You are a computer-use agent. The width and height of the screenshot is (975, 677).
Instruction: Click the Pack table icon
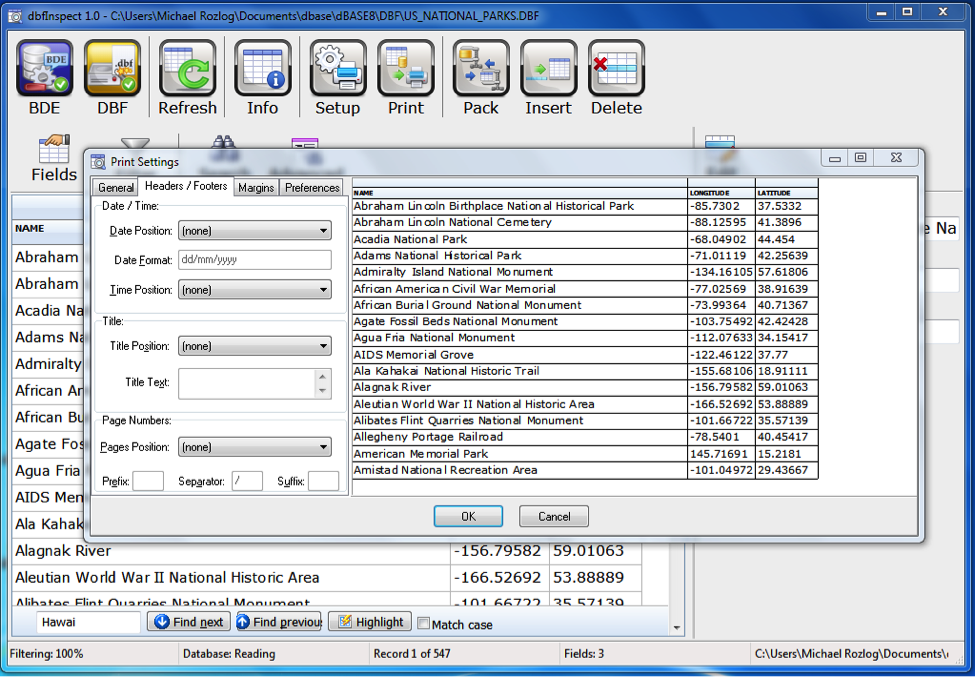[x=481, y=68]
